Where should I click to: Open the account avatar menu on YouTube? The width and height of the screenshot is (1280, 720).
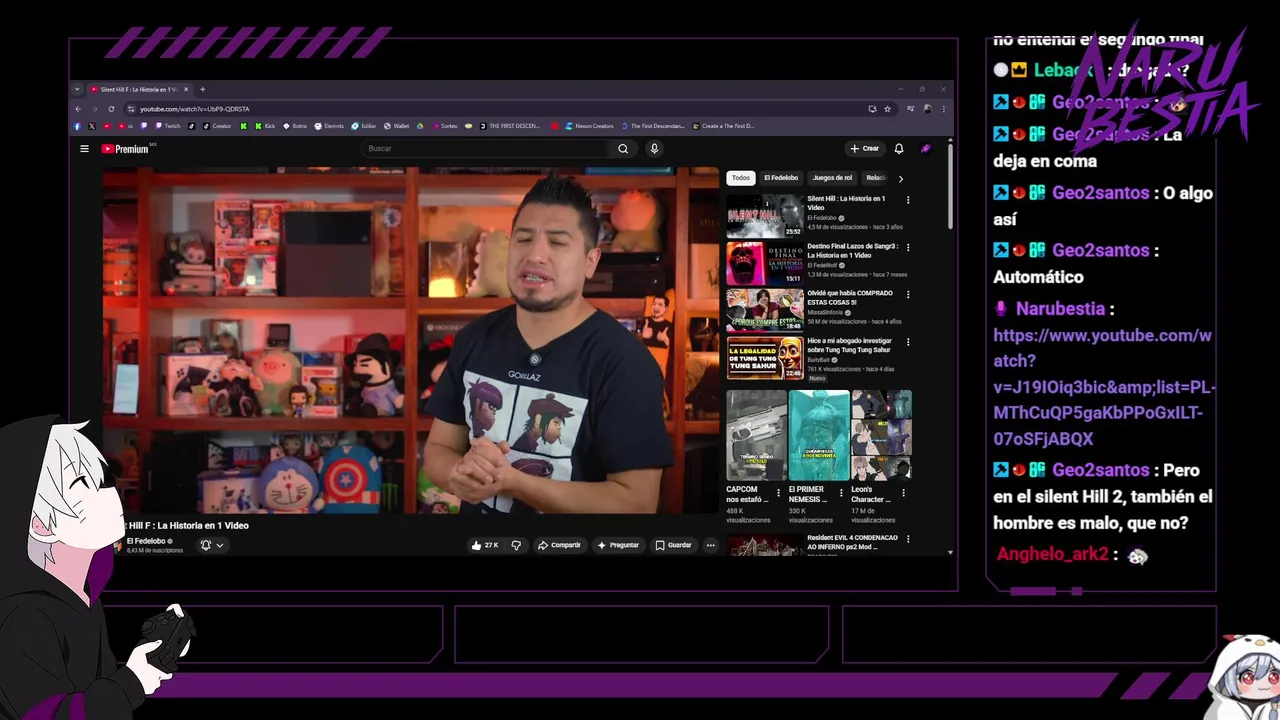point(926,149)
